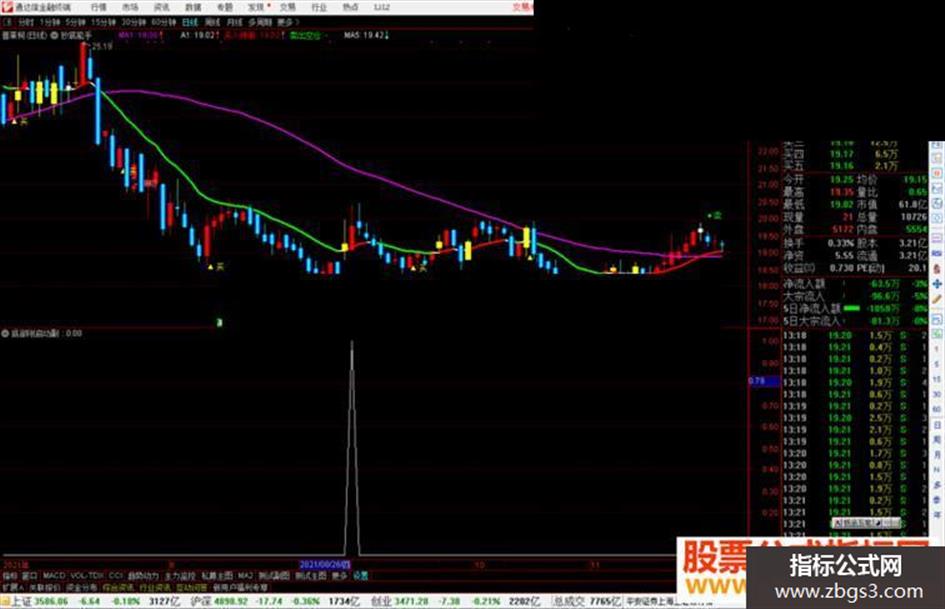This screenshot has width=945, height=609.
Task: Expand the 更多 periods list
Action: tap(286, 22)
